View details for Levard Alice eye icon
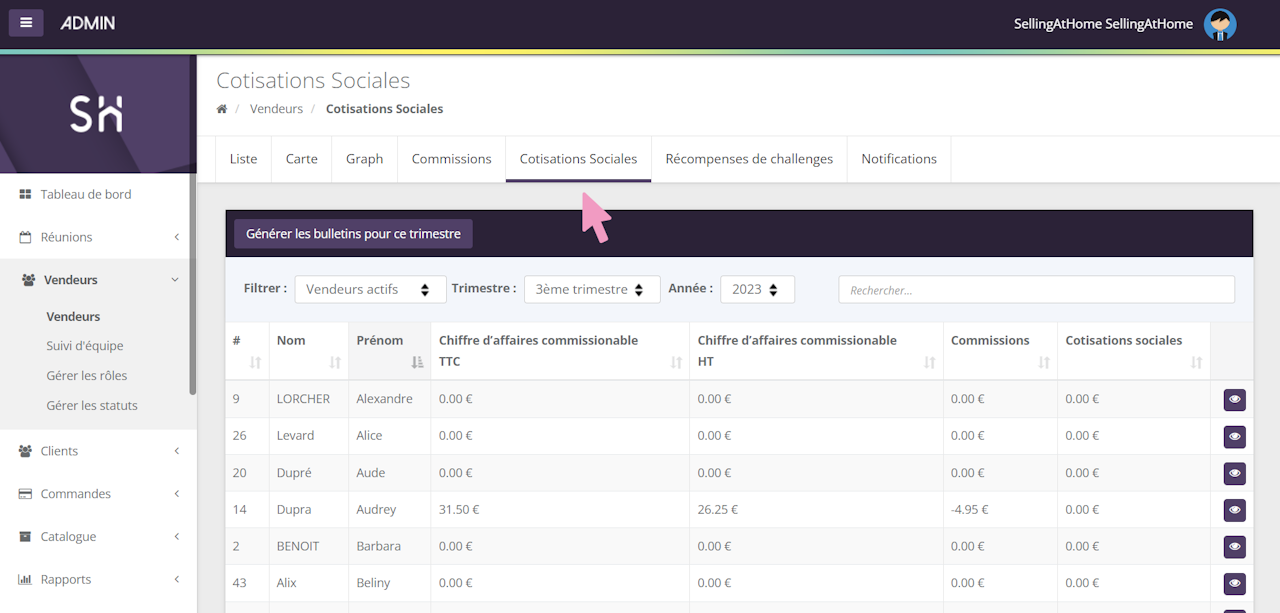Image resolution: width=1280 pixels, height=613 pixels. [x=1235, y=437]
